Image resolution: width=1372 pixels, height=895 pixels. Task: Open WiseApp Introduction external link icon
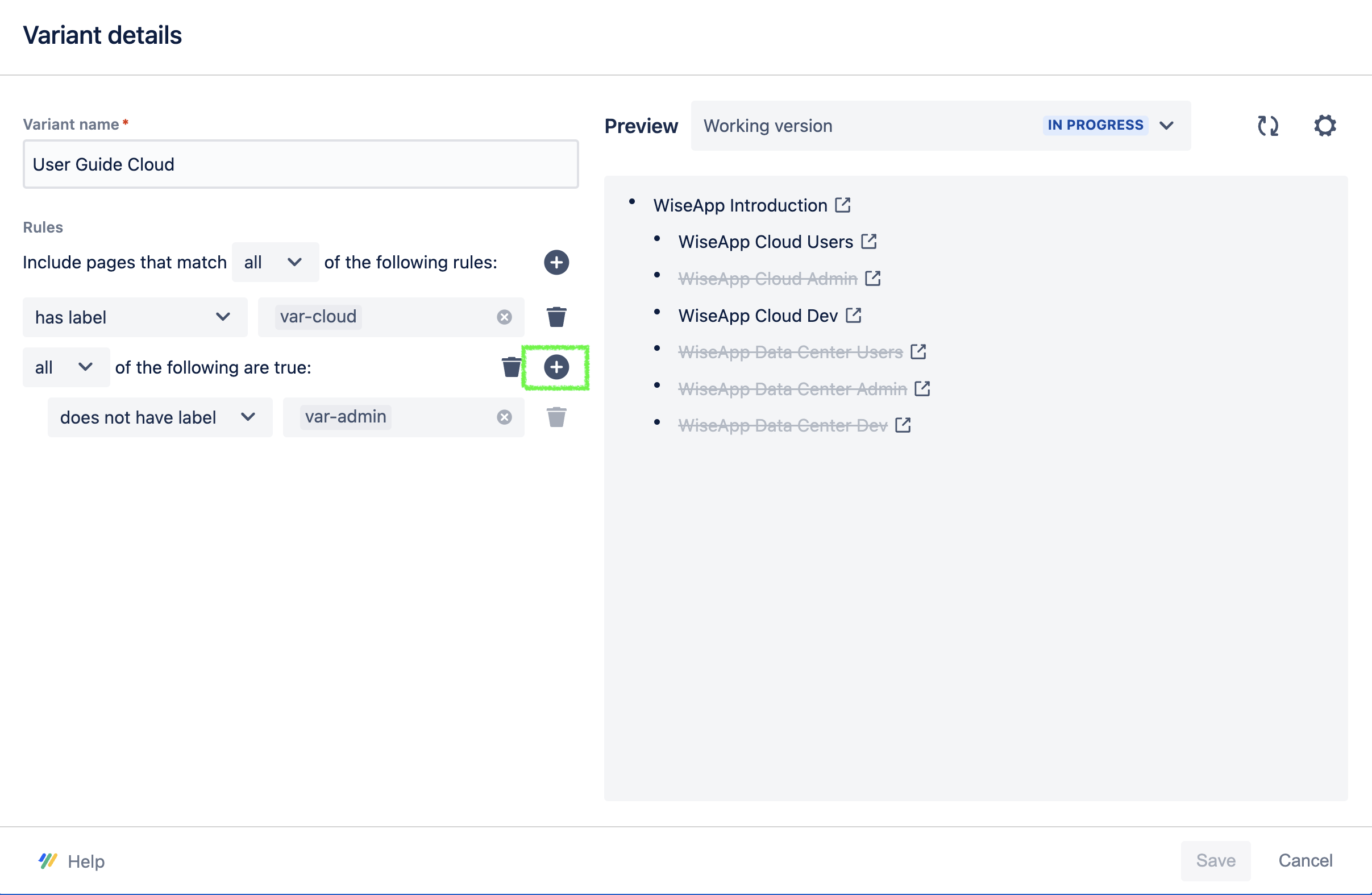[843, 205]
